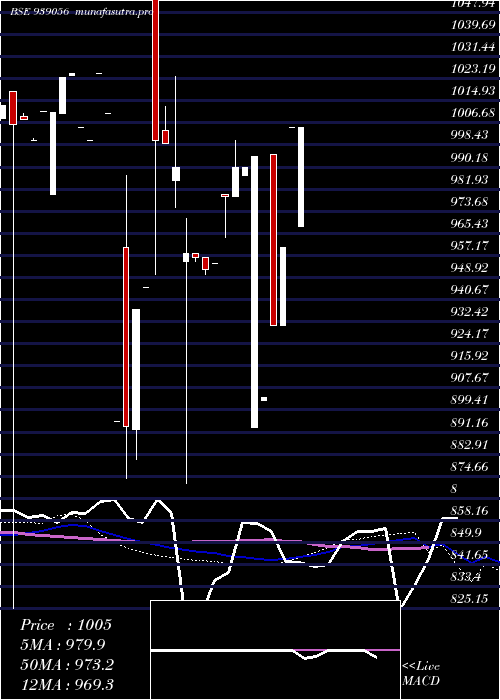Click the 858.16 axis value
The height and width of the screenshot is (700, 500).
(x=470, y=511)
